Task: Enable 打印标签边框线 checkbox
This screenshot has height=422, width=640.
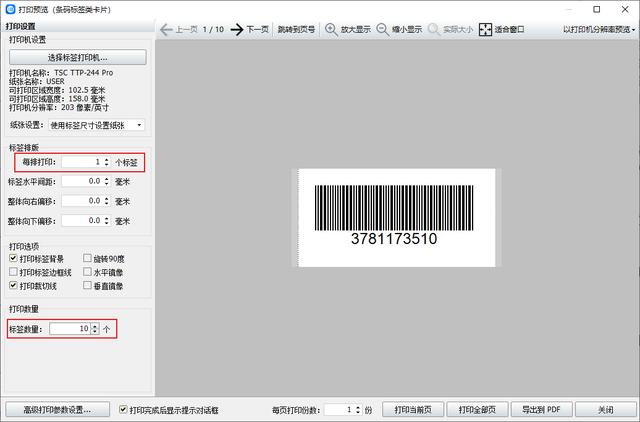Action: (x=13, y=272)
